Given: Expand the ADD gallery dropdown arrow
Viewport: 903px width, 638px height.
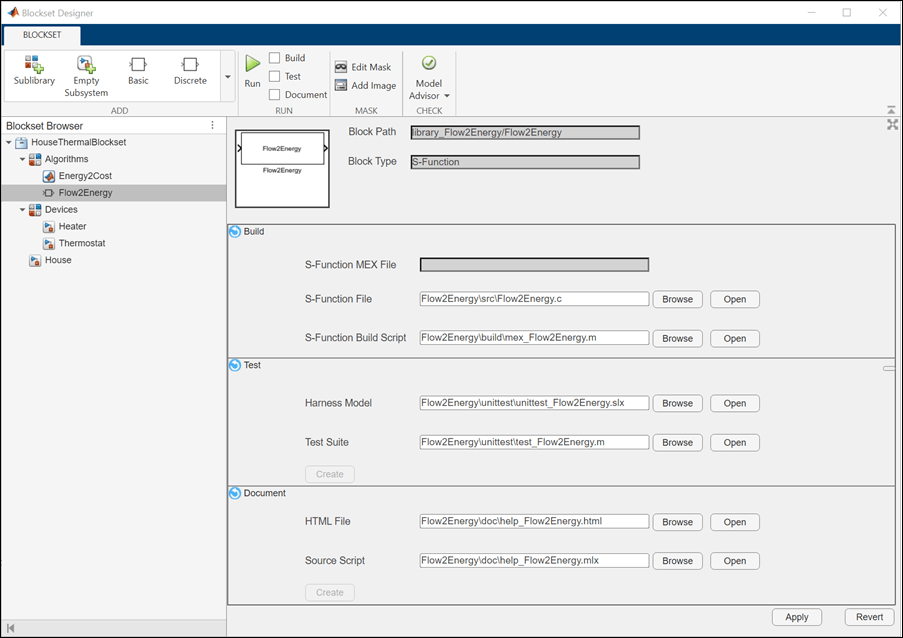Looking at the screenshot, I should pyautogui.click(x=227, y=76).
